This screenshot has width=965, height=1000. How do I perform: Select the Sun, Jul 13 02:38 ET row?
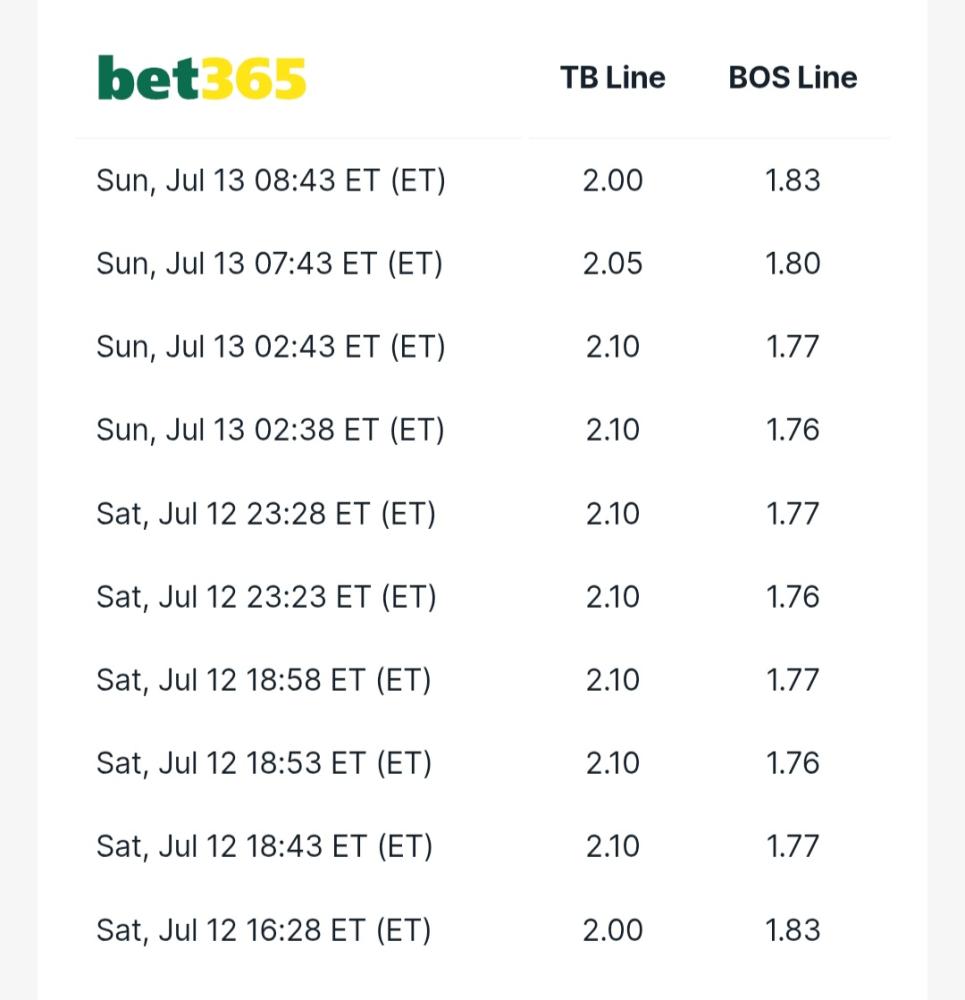(x=482, y=430)
